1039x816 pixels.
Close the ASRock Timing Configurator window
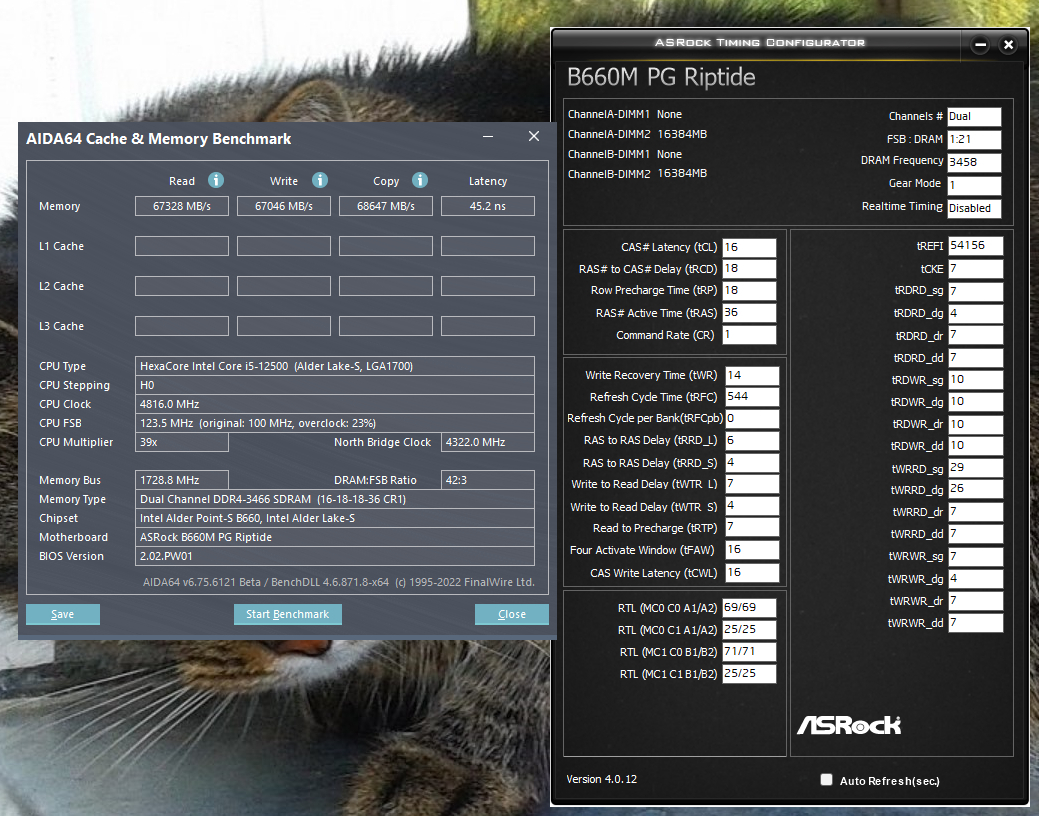click(x=1008, y=45)
